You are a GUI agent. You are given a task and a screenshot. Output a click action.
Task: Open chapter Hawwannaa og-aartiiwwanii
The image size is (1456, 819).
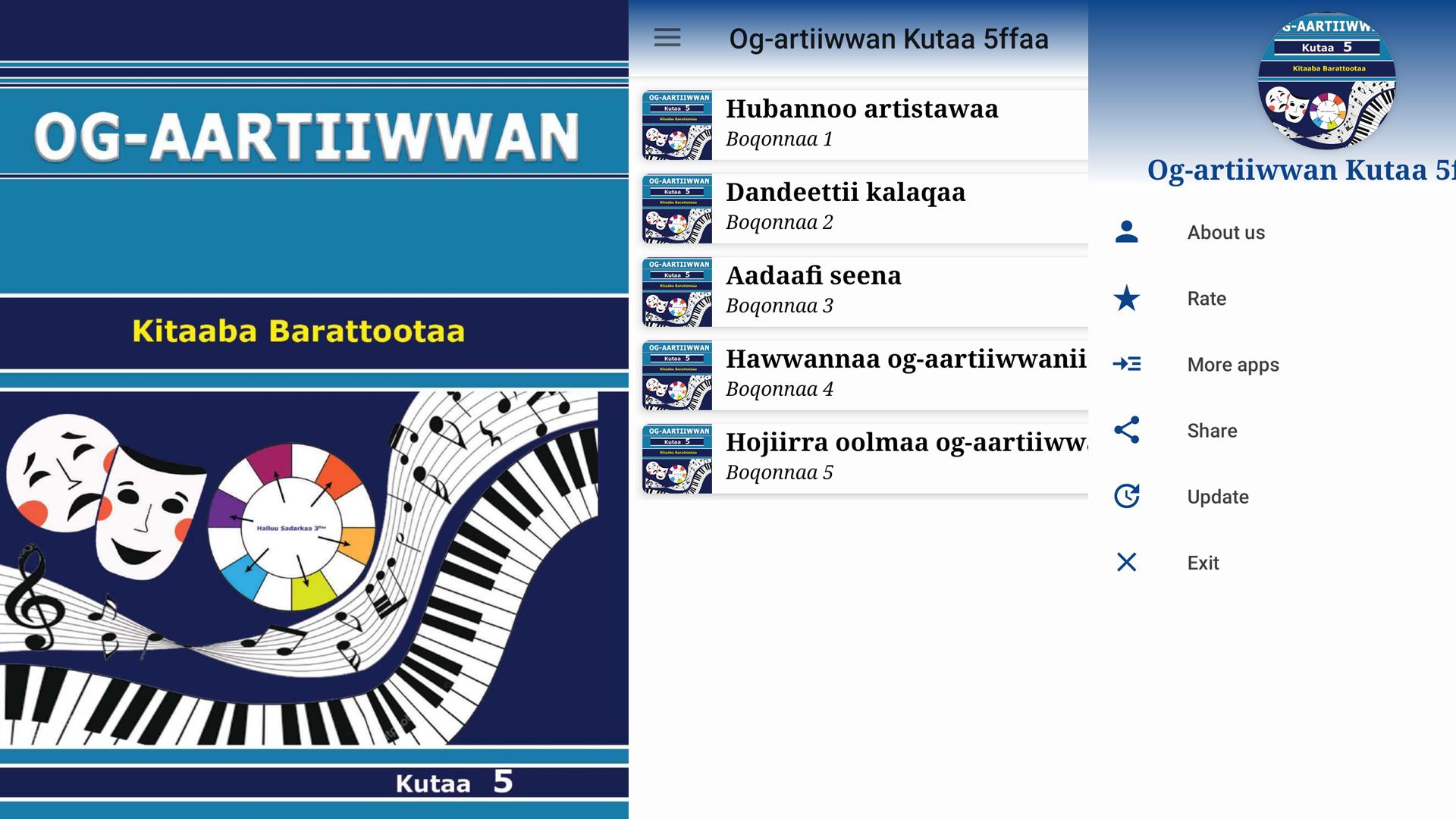coord(865,375)
